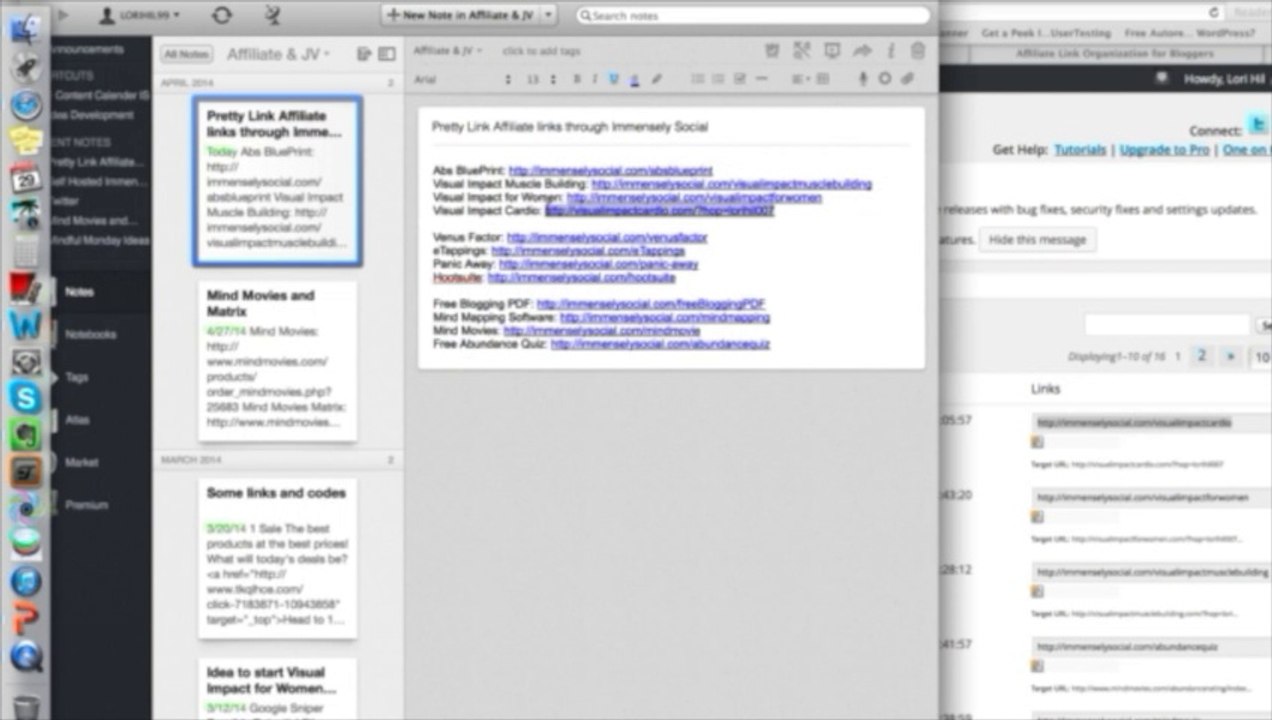The image size is (1272, 720).
Task: Click the Abs BluePrint link in the note
Action: (610, 171)
